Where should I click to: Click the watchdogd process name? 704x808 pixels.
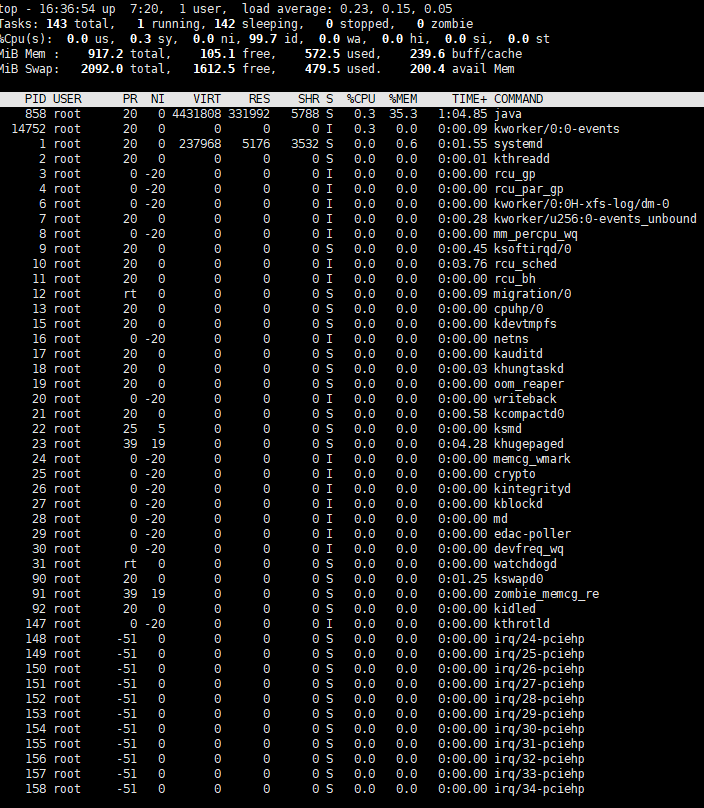tap(525, 564)
